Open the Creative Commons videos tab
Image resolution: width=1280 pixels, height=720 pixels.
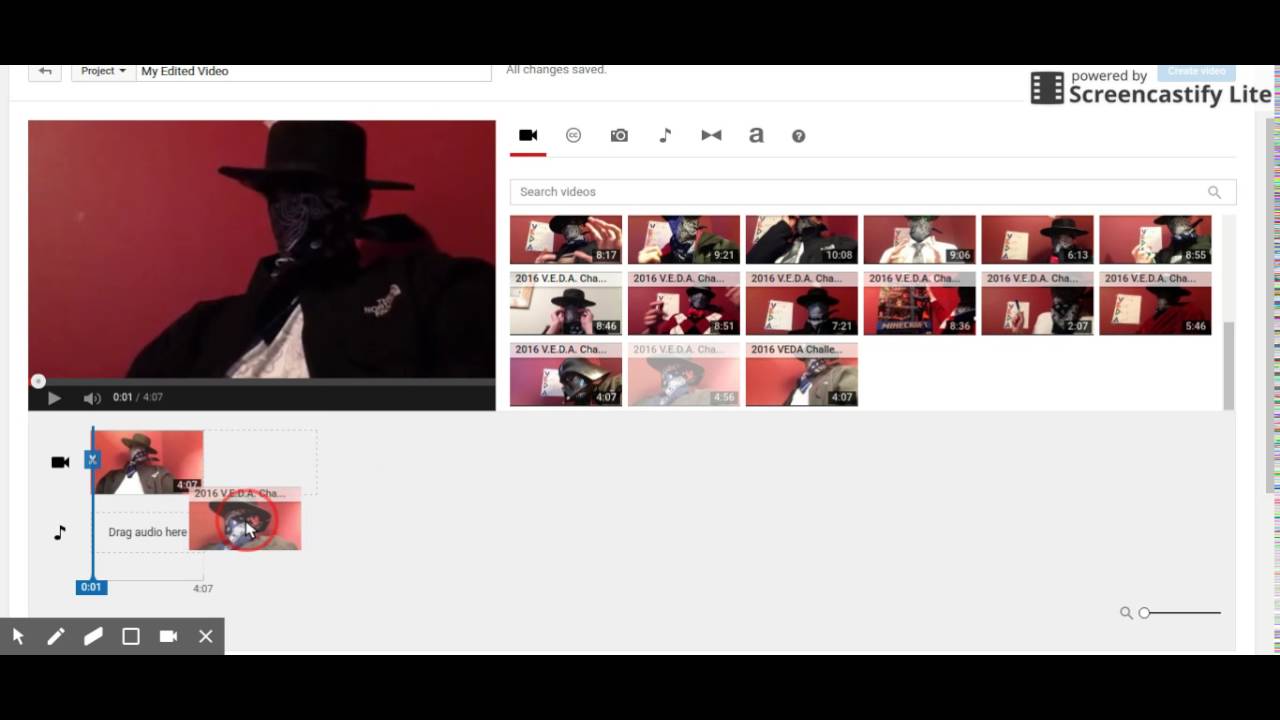coord(573,135)
